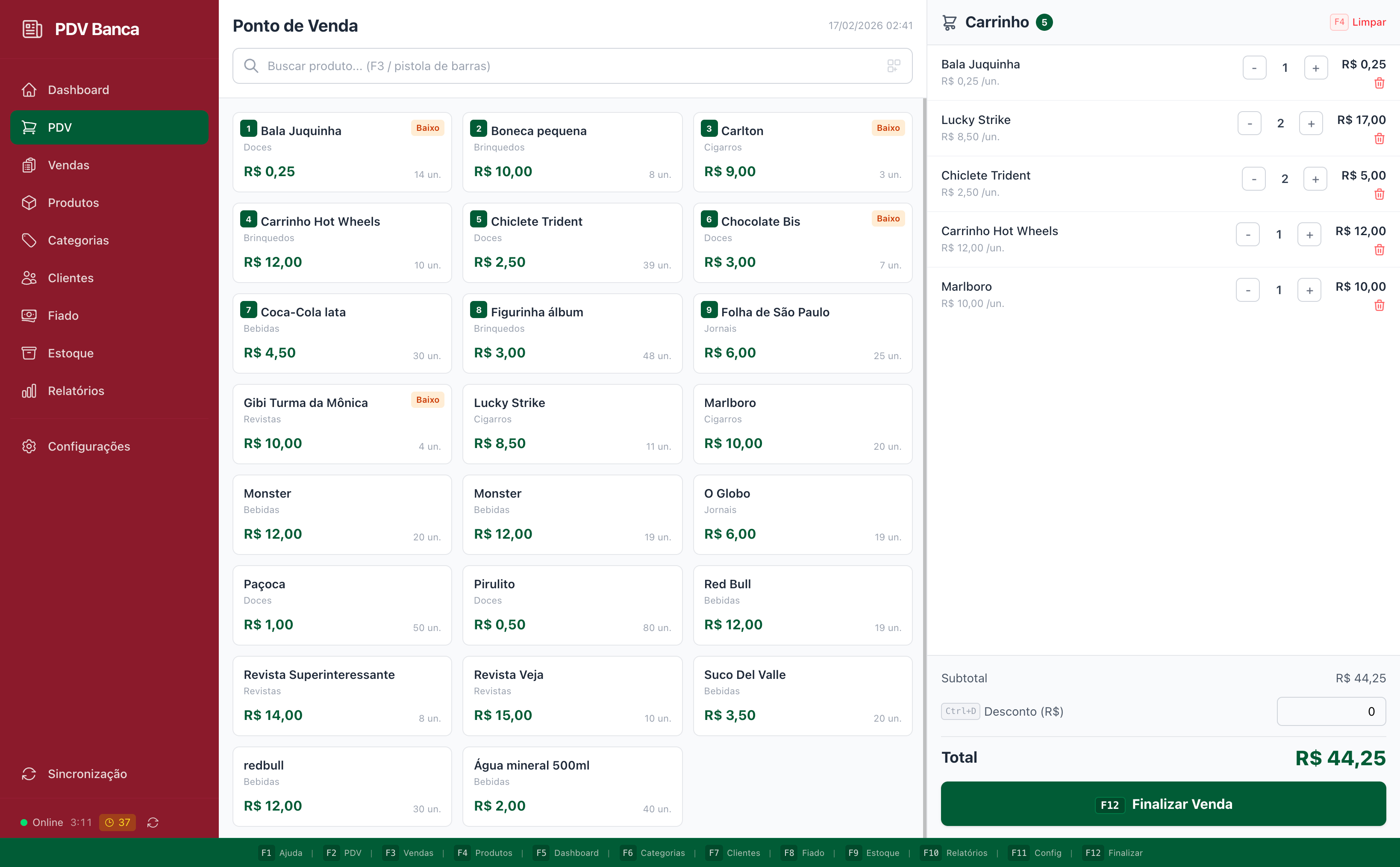Decrease Lucky Strike quantity with minus
1400x867 pixels.
1249,123
